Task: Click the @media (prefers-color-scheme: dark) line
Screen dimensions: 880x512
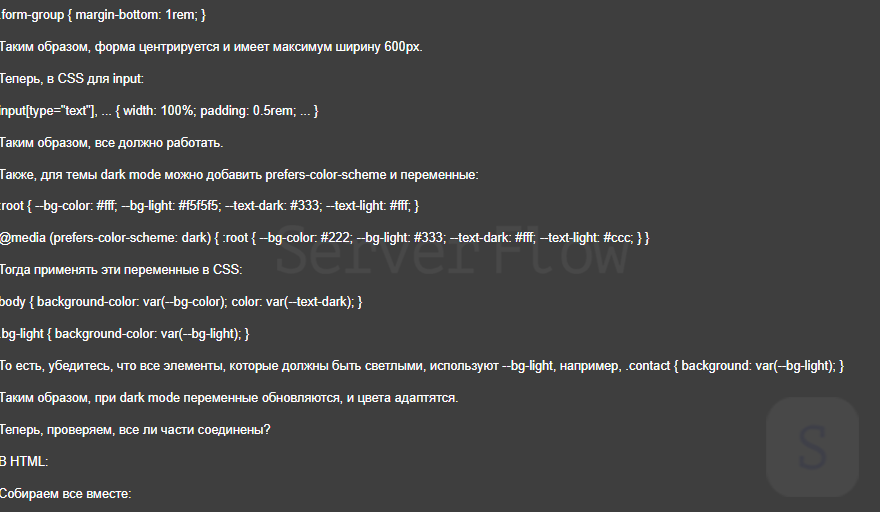Action: 325,238
